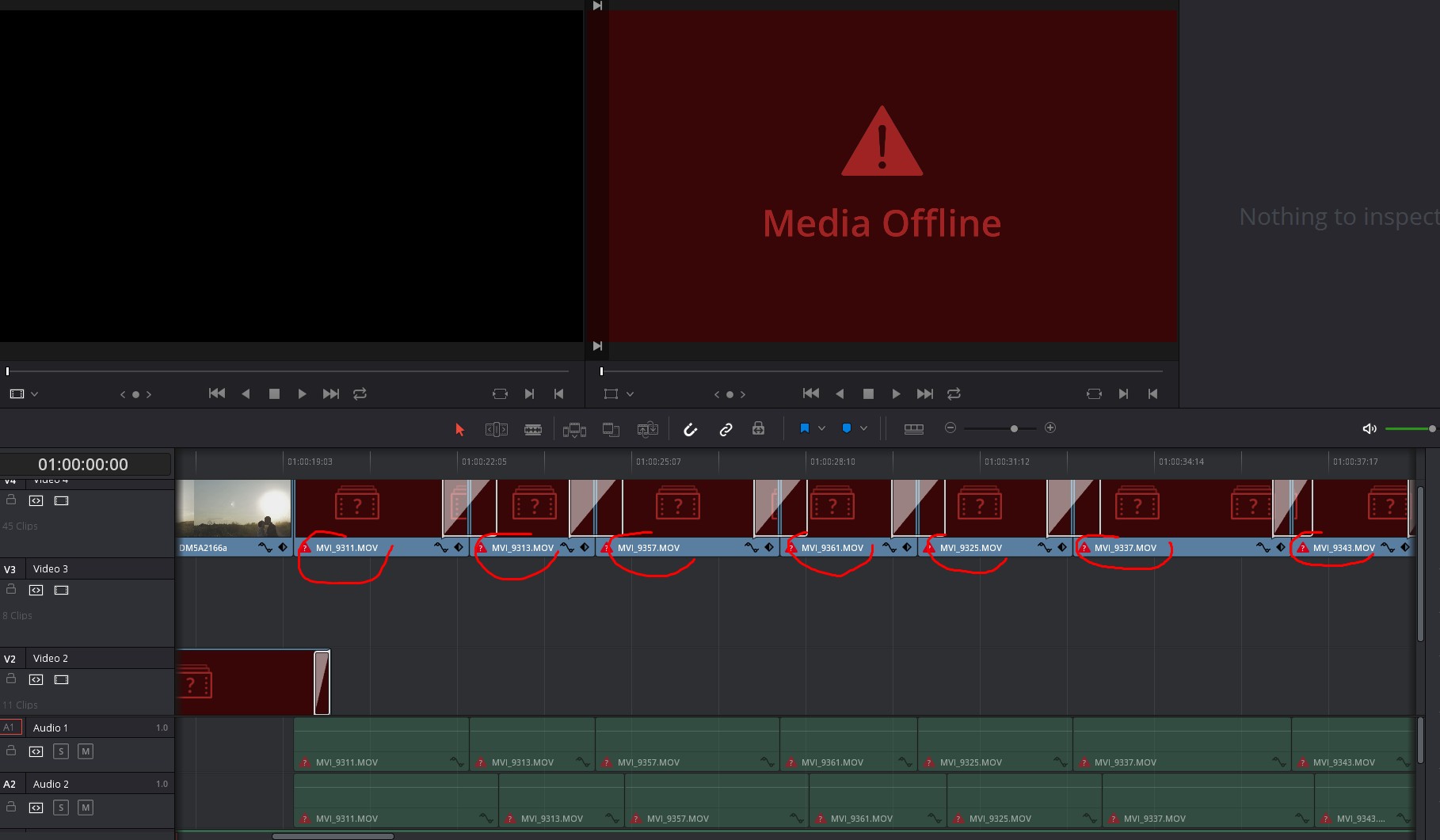Select offline clip MVI_9311.MOV on video track

point(382,517)
